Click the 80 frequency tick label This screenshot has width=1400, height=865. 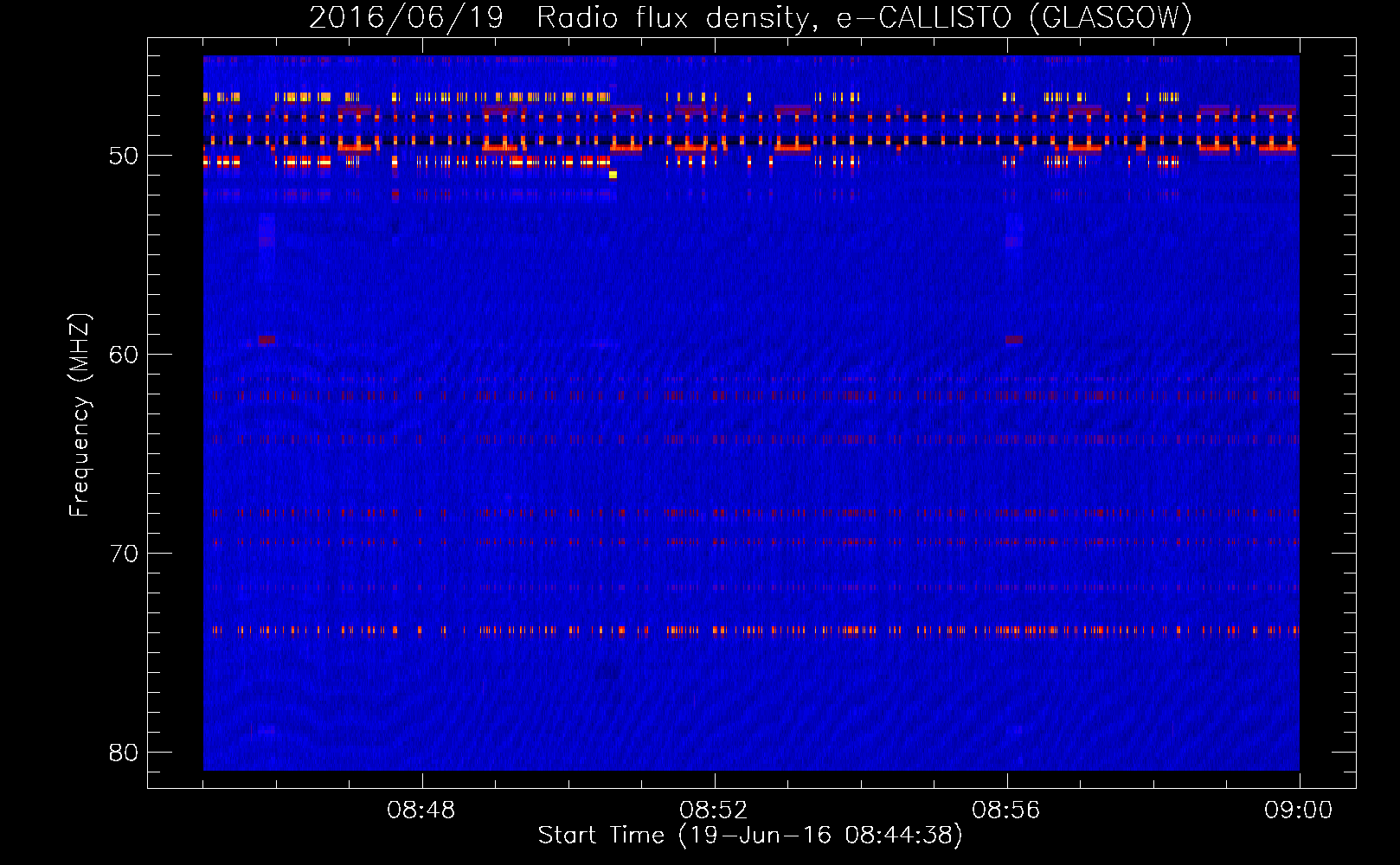(x=124, y=753)
